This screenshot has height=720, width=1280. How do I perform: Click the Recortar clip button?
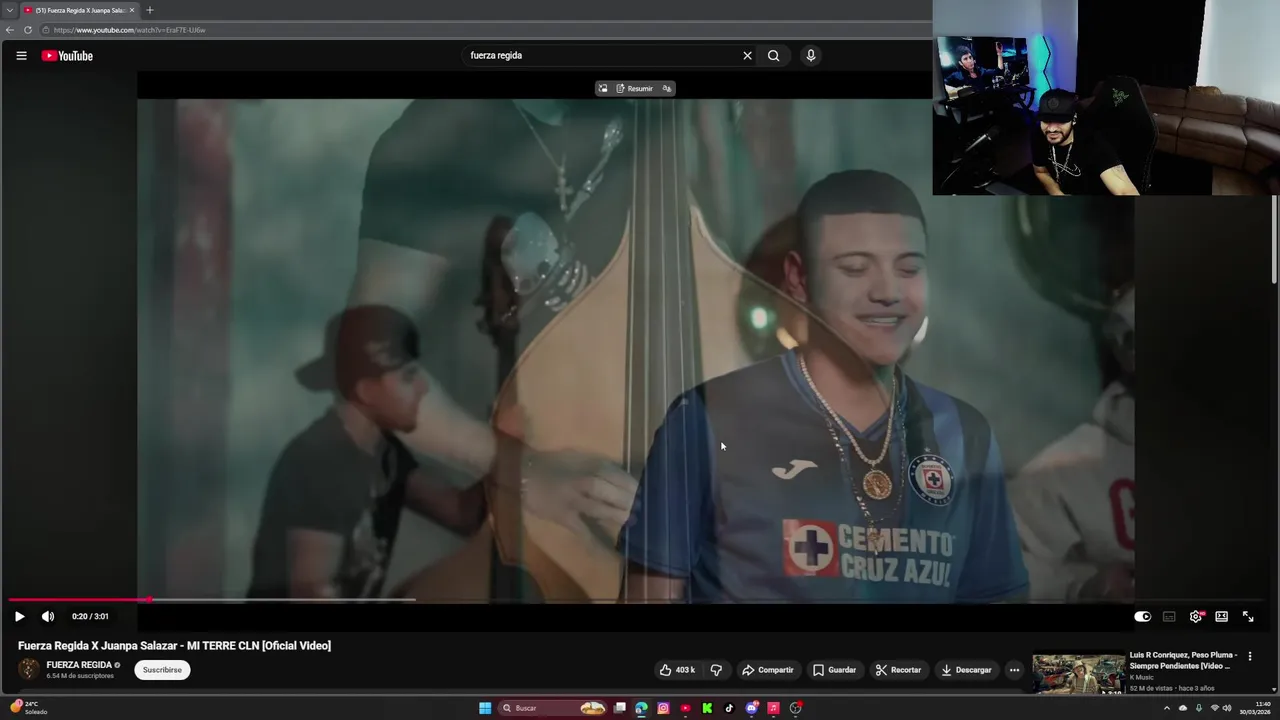[x=898, y=670]
